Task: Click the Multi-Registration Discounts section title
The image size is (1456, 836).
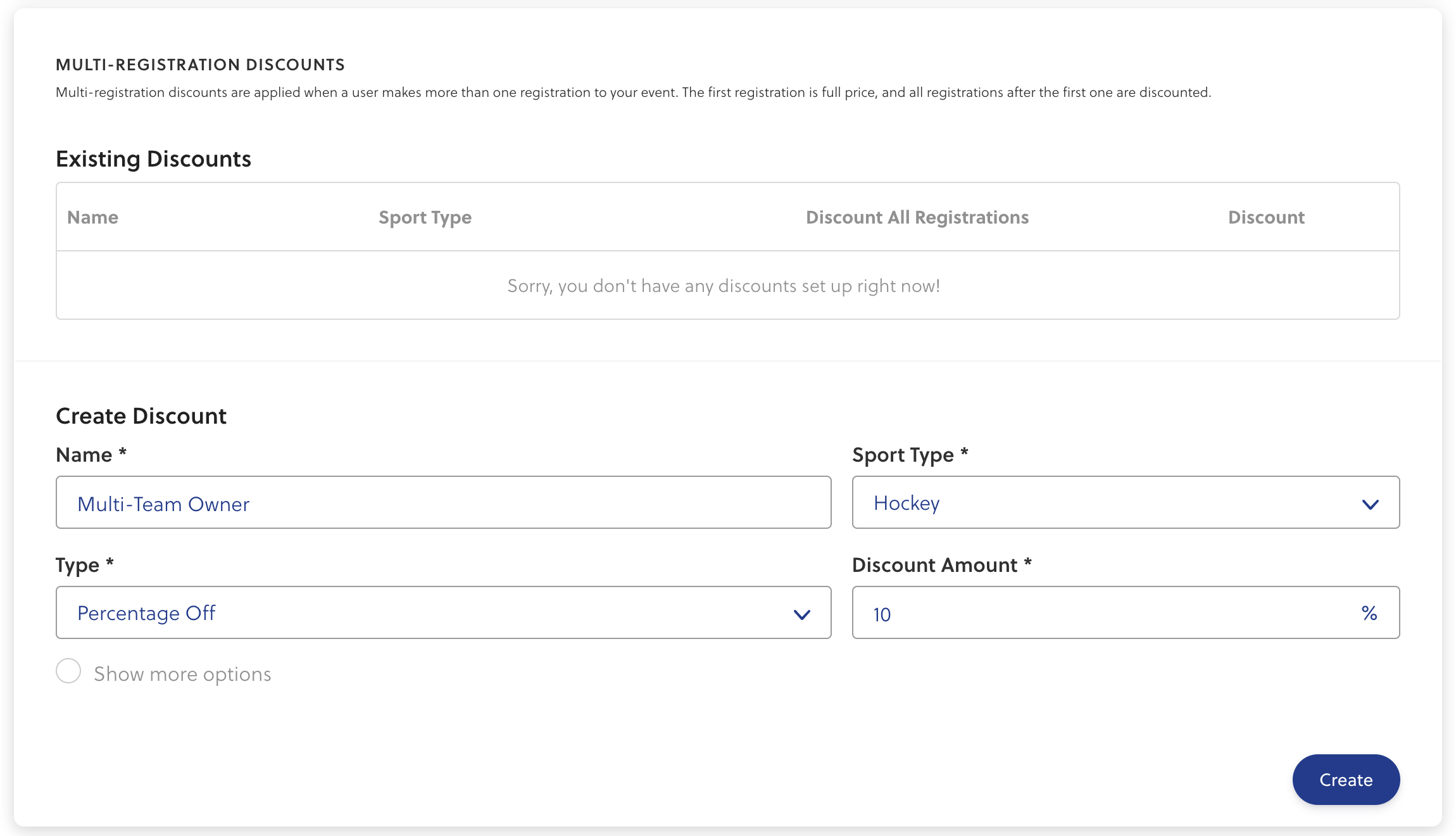Action: pyautogui.click(x=200, y=65)
